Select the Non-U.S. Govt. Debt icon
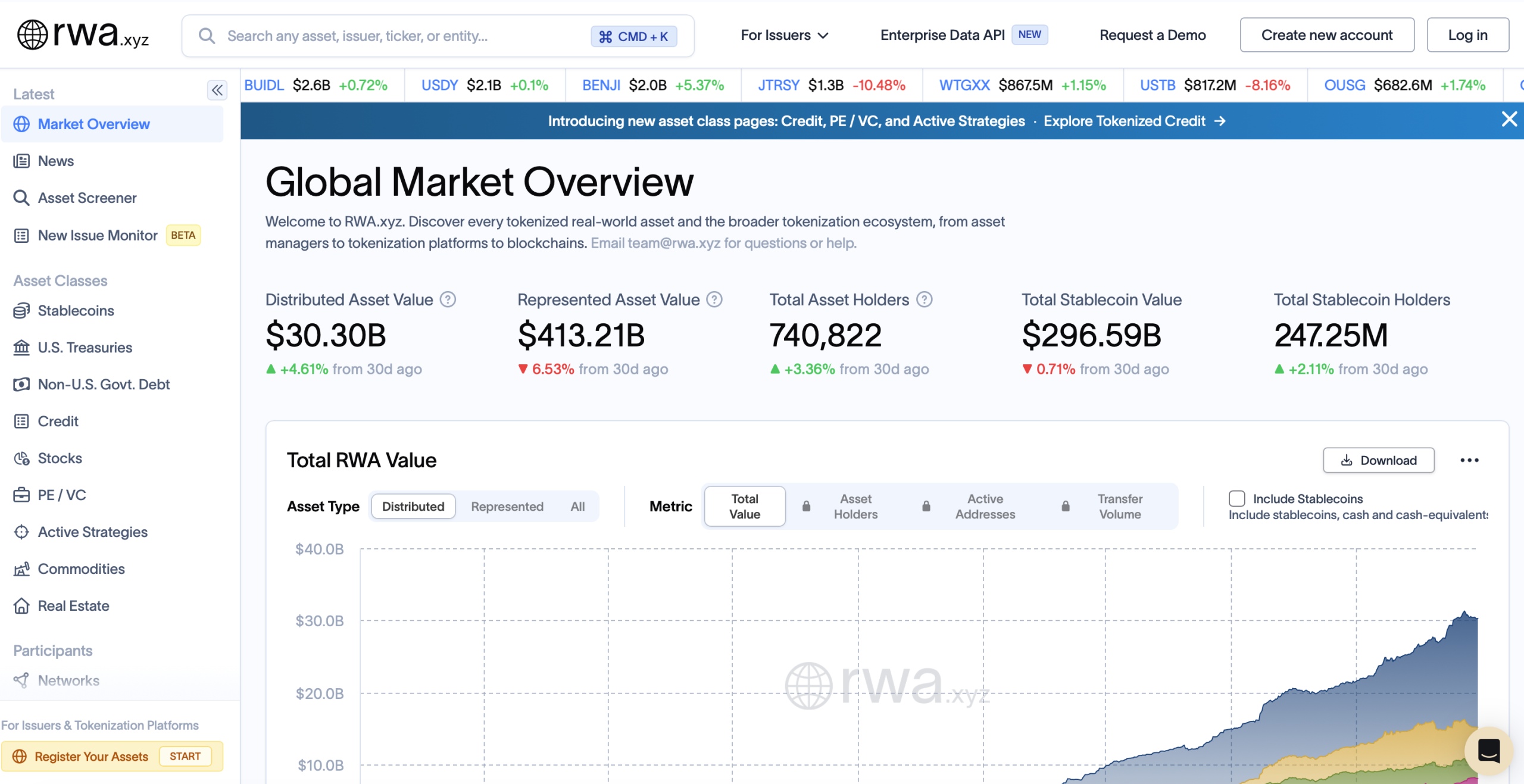This screenshot has width=1524, height=784. pos(21,384)
